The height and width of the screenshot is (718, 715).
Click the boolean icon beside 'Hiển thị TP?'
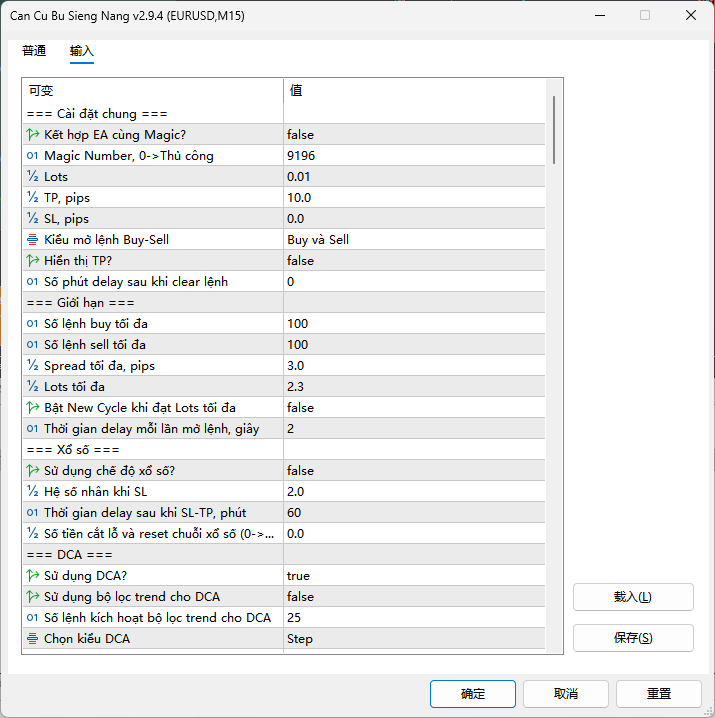tap(32, 261)
